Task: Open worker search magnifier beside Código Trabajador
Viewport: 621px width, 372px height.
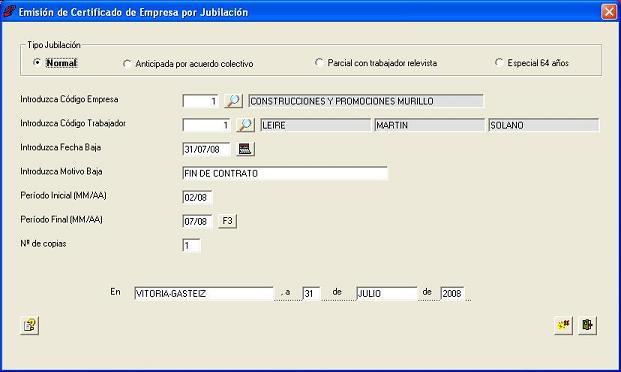Action: tap(245, 125)
